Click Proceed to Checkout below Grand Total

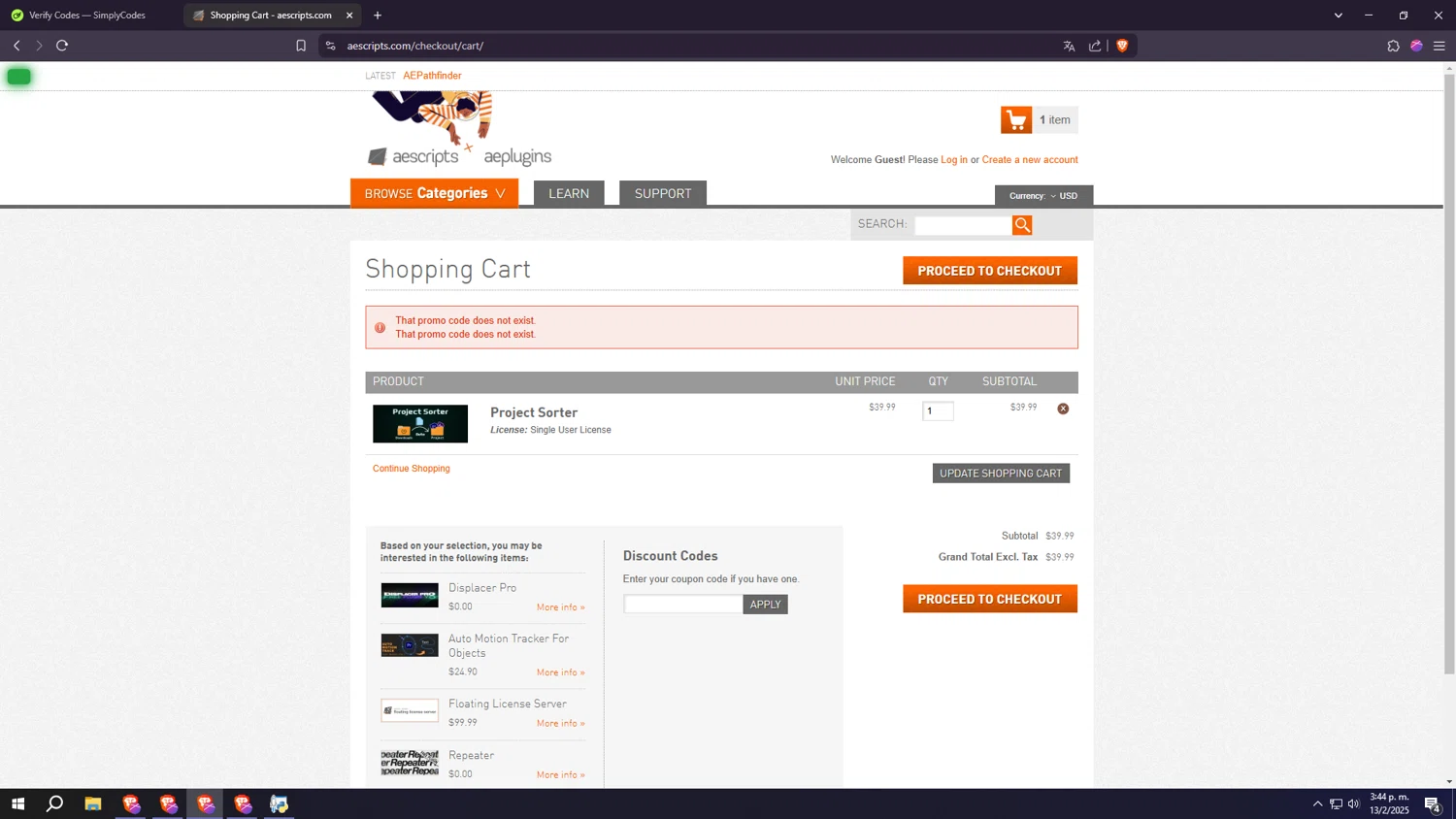point(990,599)
